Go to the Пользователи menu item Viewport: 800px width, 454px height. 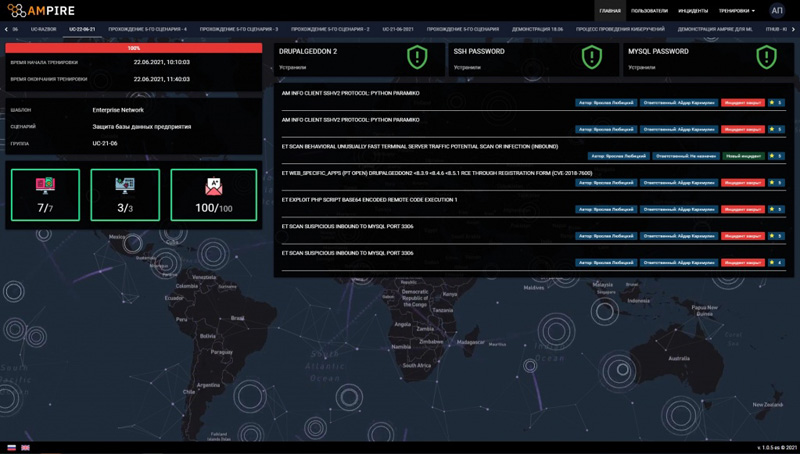(649, 11)
